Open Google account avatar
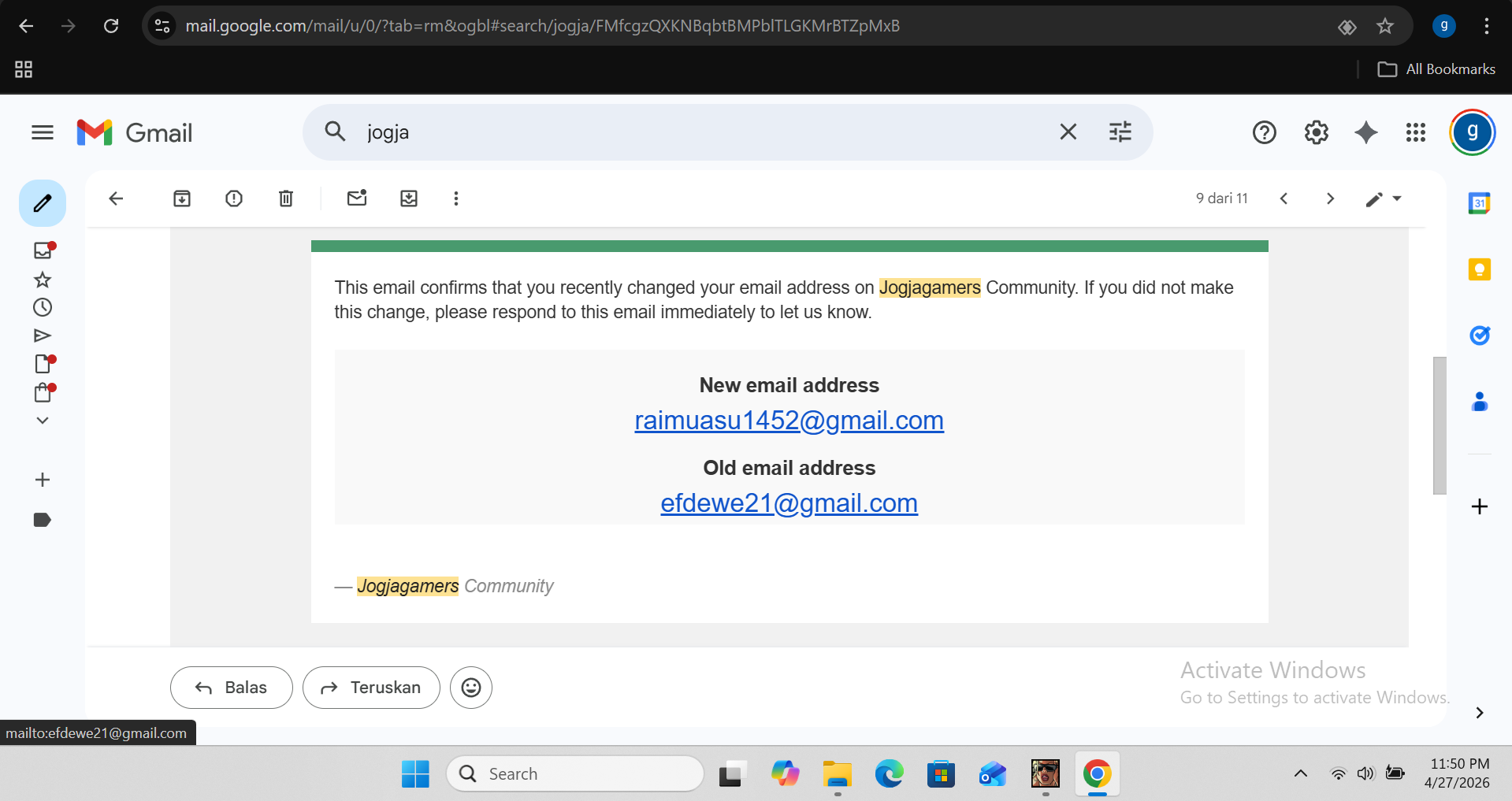 (x=1472, y=132)
